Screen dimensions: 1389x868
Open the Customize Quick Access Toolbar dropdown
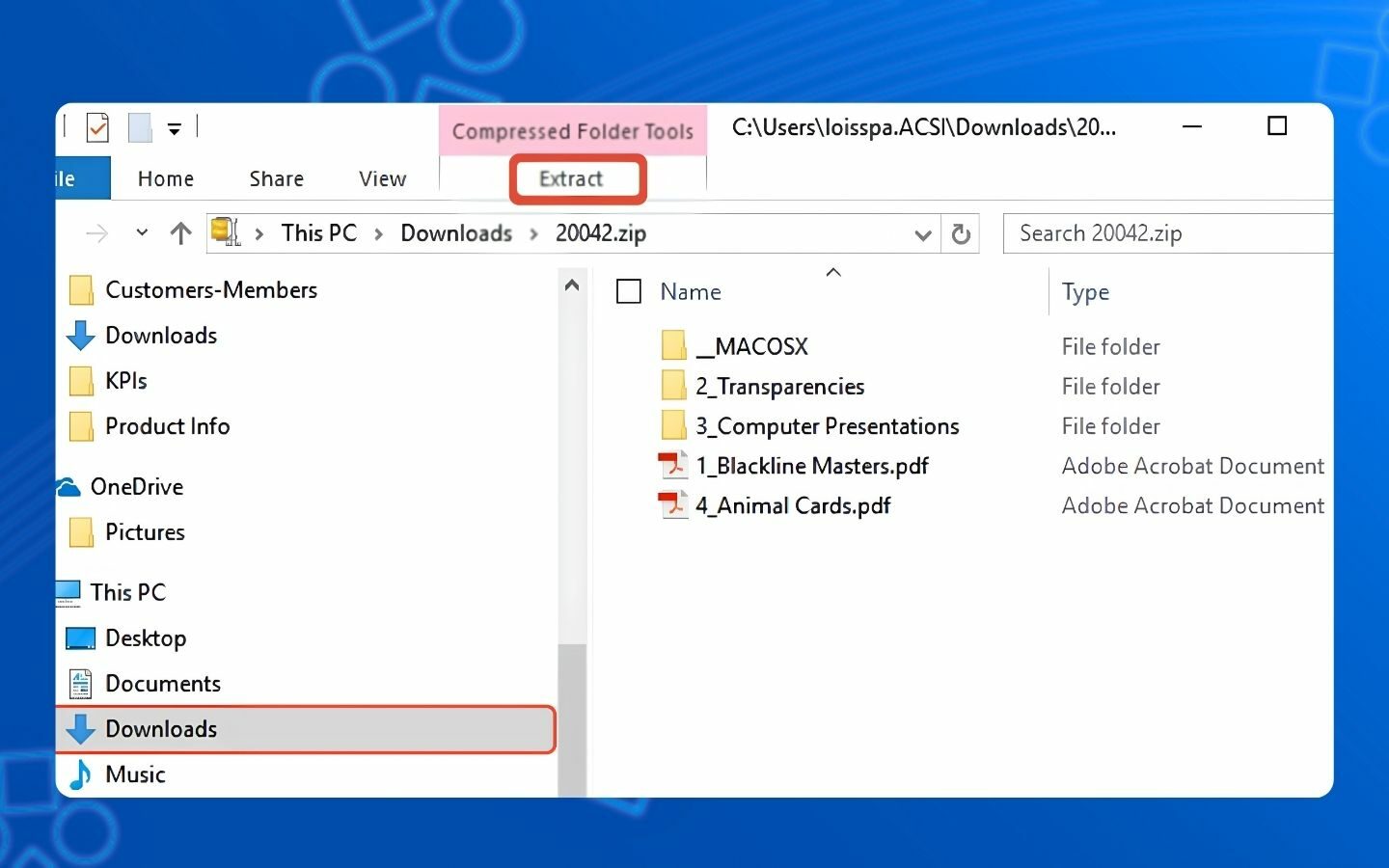point(175,128)
